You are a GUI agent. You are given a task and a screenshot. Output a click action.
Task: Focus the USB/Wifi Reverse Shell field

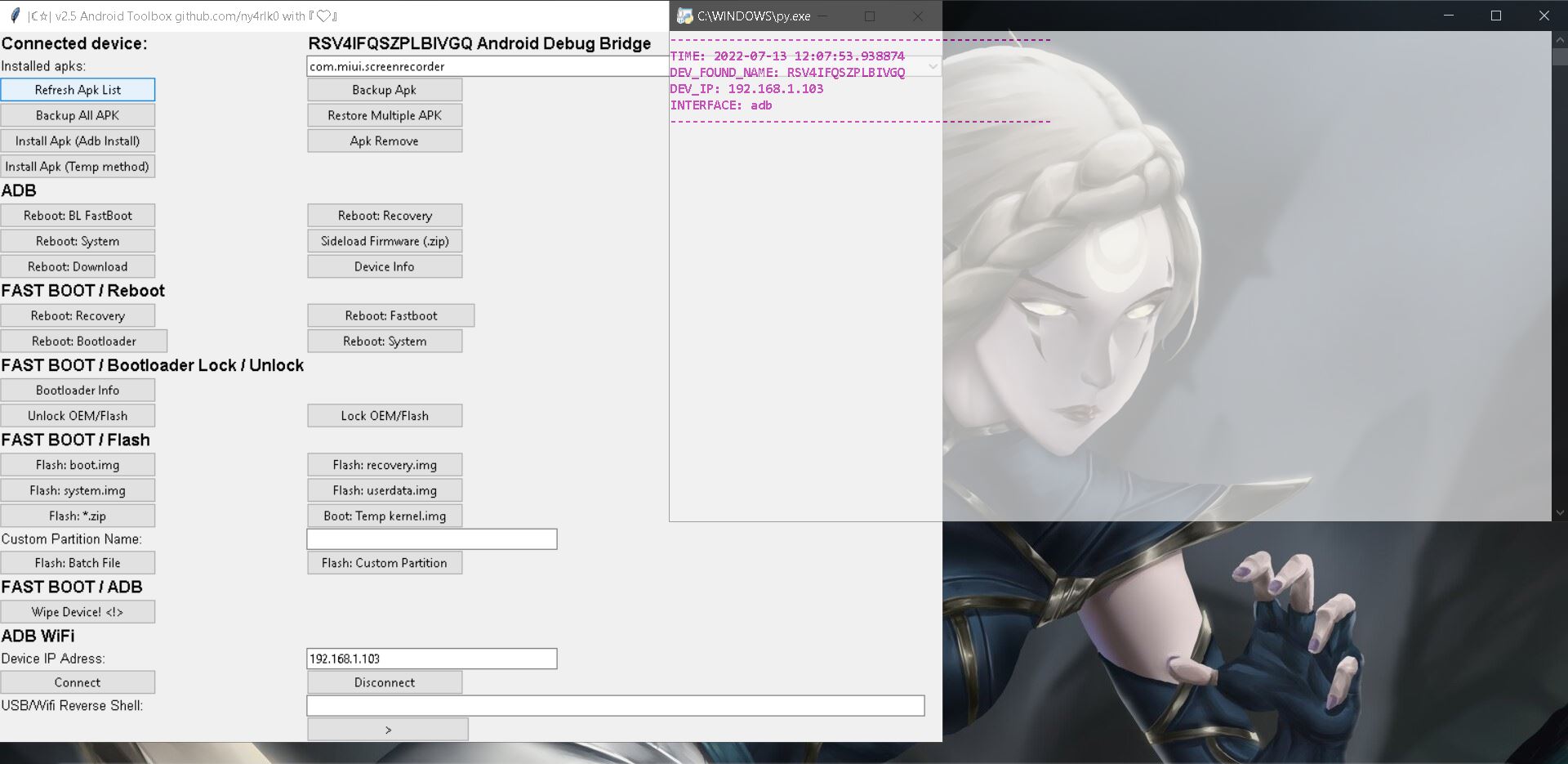(x=616, y=706)
